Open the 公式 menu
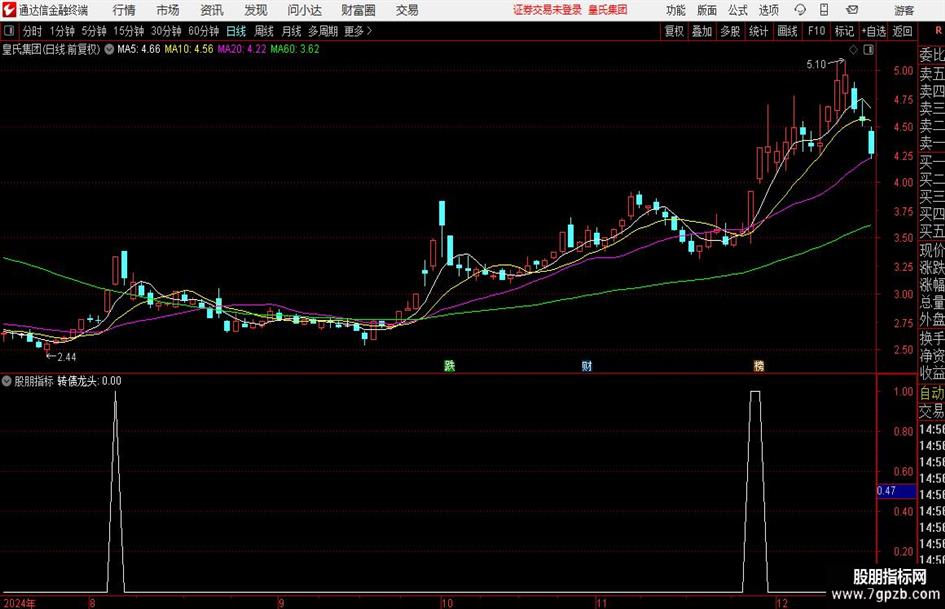 click(x=738, y=10)
